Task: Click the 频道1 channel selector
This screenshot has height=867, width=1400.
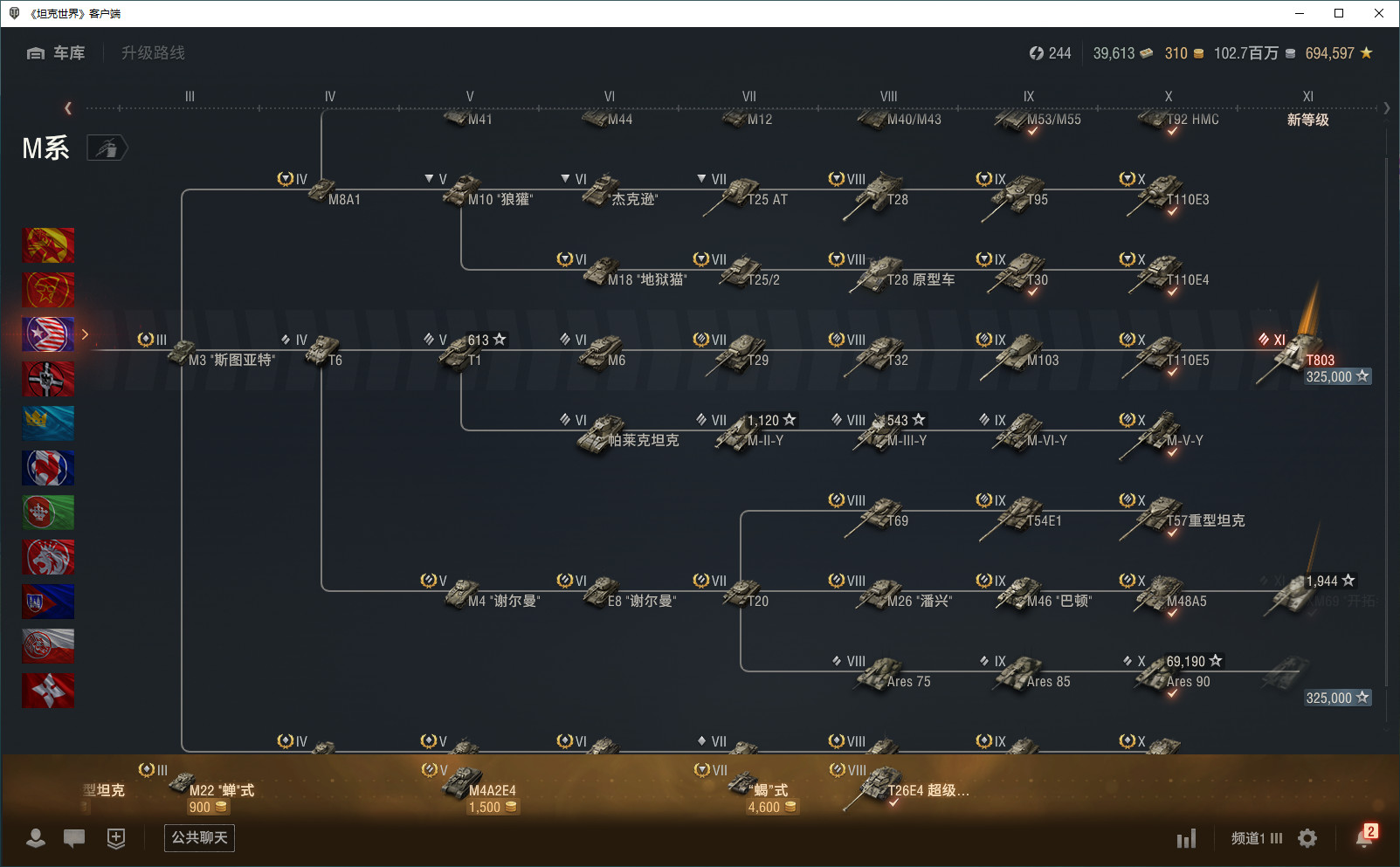Action: tap(1256, 838)
